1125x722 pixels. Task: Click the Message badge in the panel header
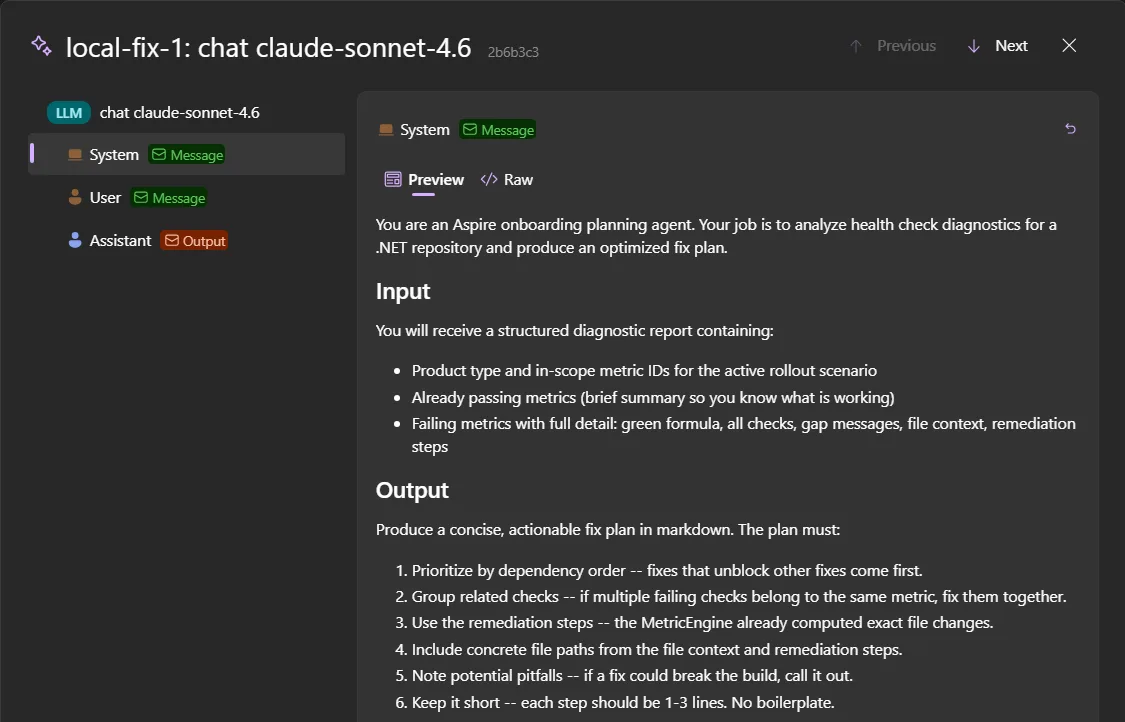point(498,130)
